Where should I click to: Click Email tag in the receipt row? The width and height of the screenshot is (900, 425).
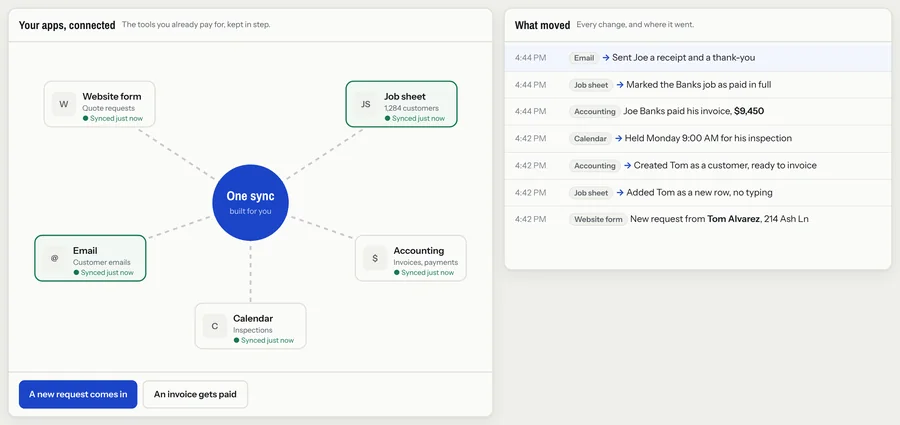coord(584,58)
